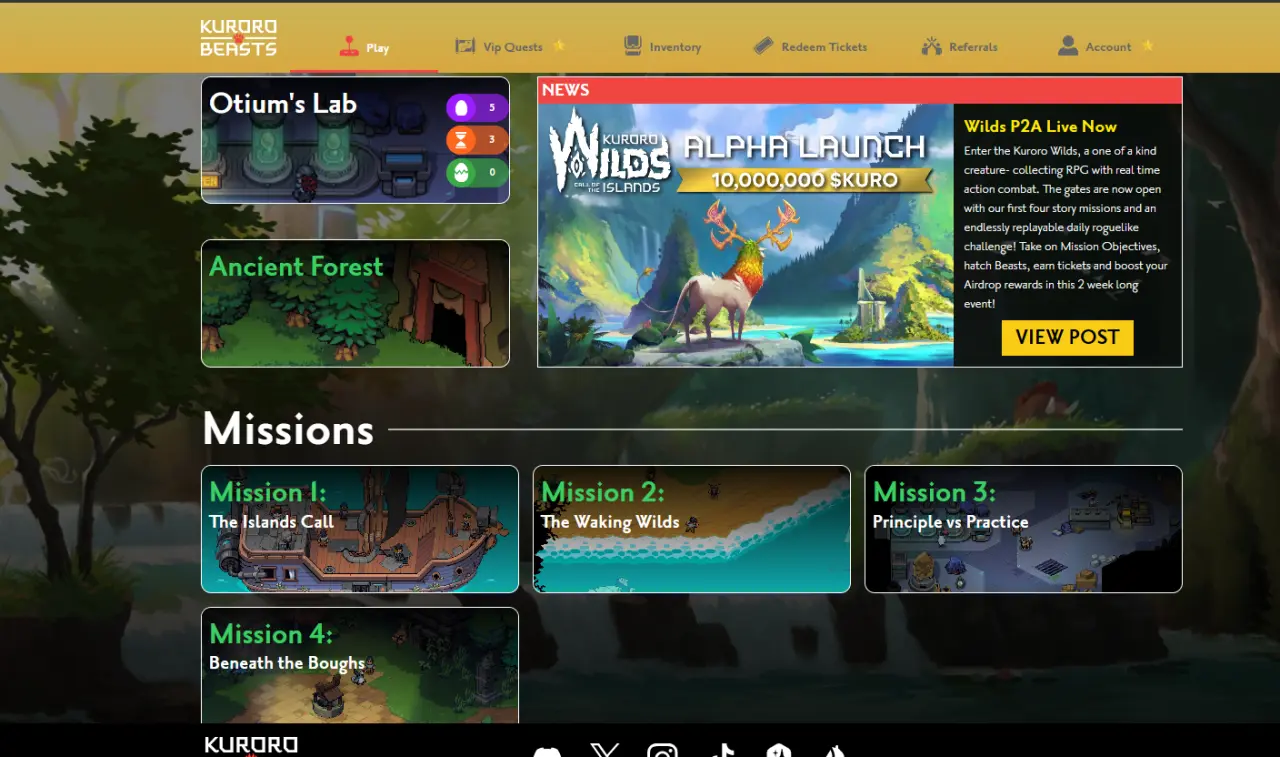This screenshot has width=1280, height=757.
Task: Click the news paragraph starting 'Enter the Kuroro Wilds'
Action: click(1066, 227)
